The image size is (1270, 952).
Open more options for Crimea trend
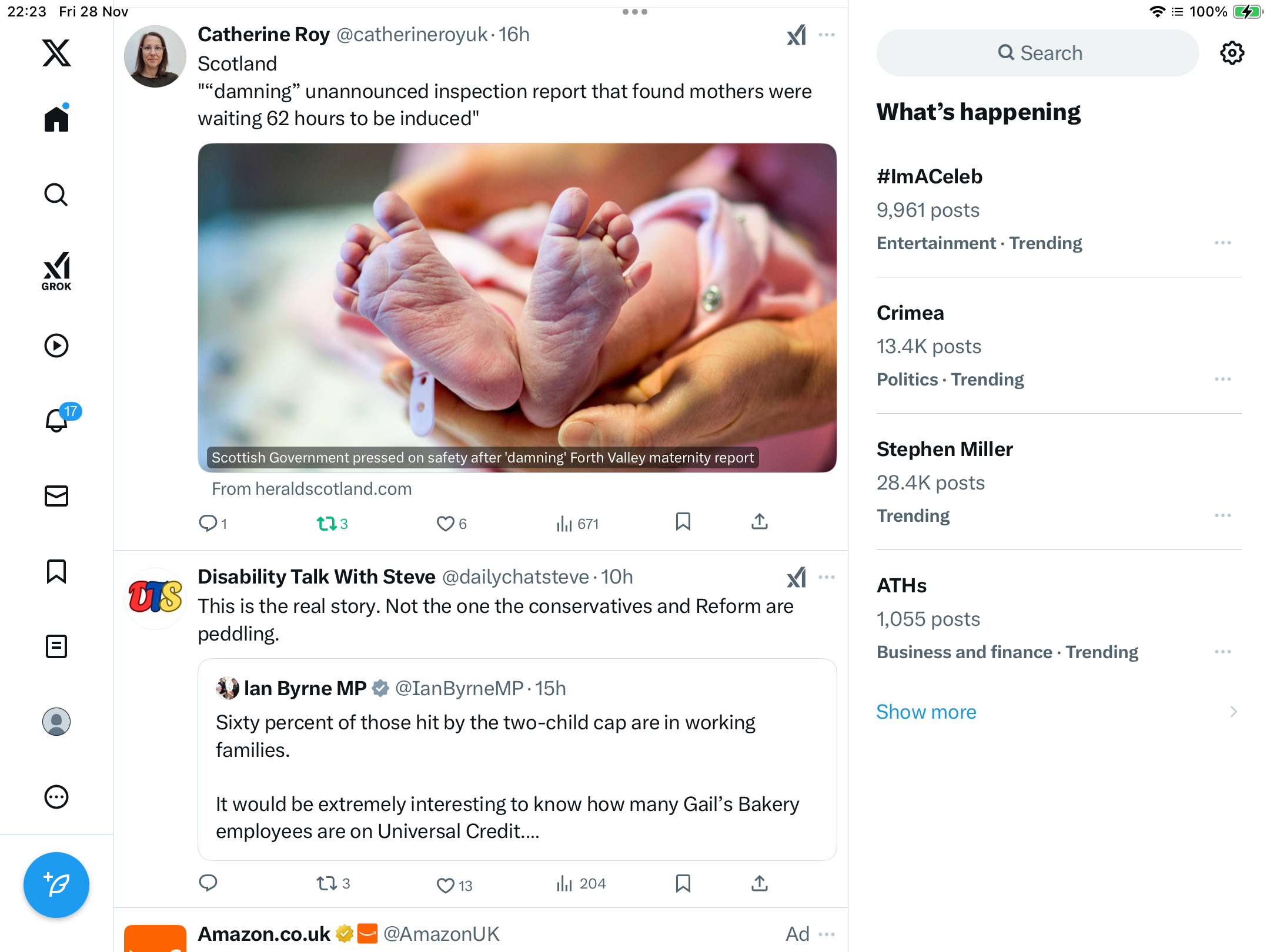click(x=1222, y=379)
